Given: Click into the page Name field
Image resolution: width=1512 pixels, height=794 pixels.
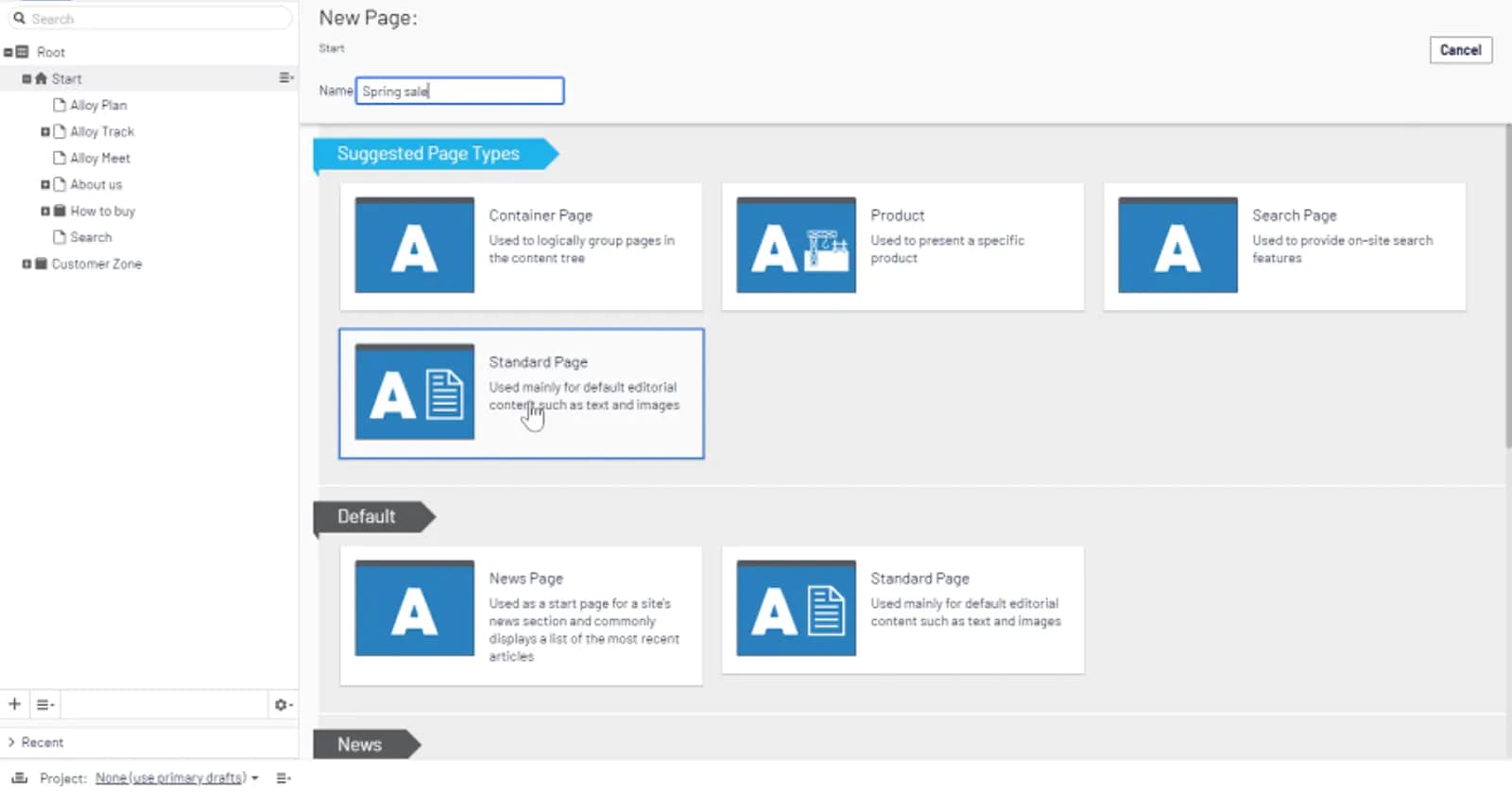Looking at the screenshot, I should click(460, 91).
